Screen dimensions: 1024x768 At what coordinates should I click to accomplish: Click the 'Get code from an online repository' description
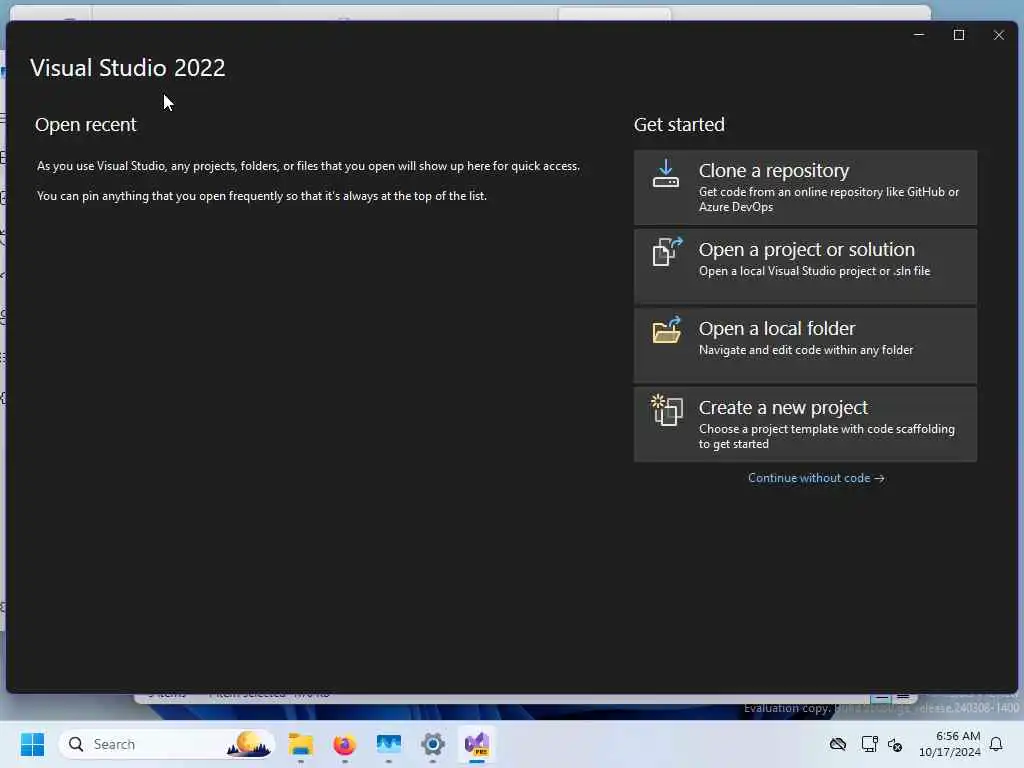(829, 199)
